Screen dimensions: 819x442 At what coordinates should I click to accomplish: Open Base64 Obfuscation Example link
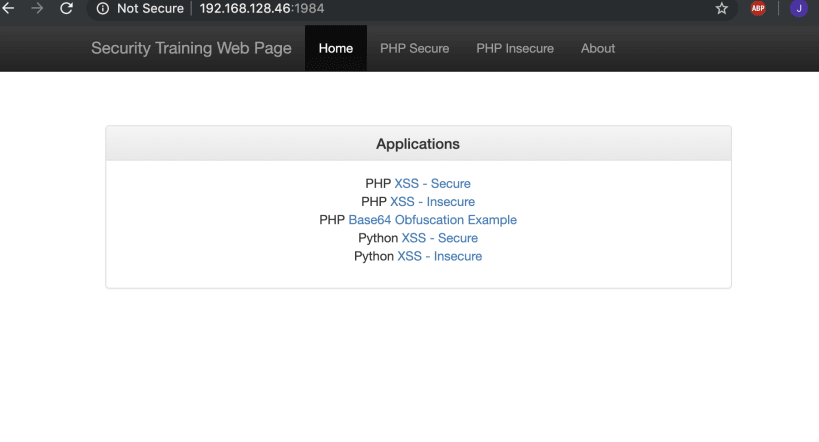[x=432, y=220]
